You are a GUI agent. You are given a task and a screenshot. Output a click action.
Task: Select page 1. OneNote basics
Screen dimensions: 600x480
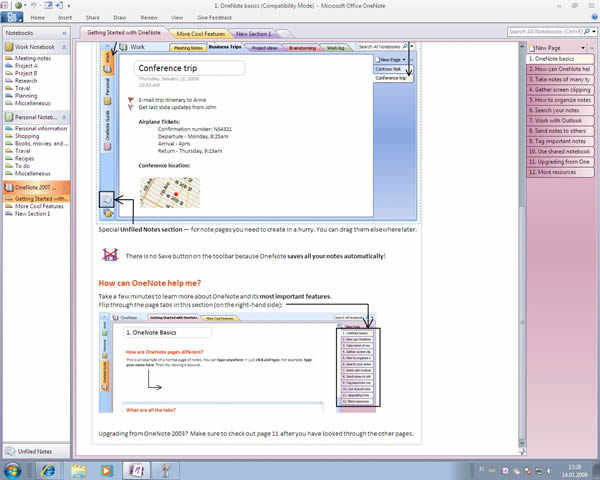(560, 59)
